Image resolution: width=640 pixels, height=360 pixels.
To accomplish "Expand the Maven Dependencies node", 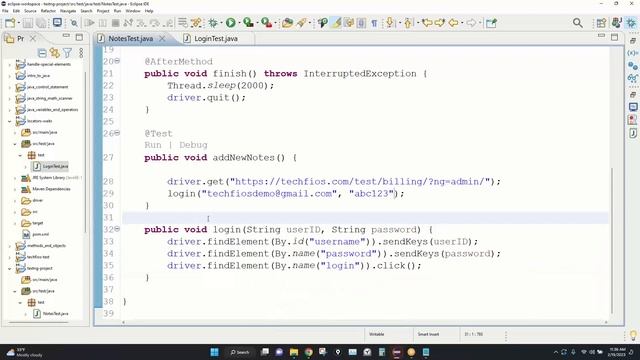I will point(15,189).
